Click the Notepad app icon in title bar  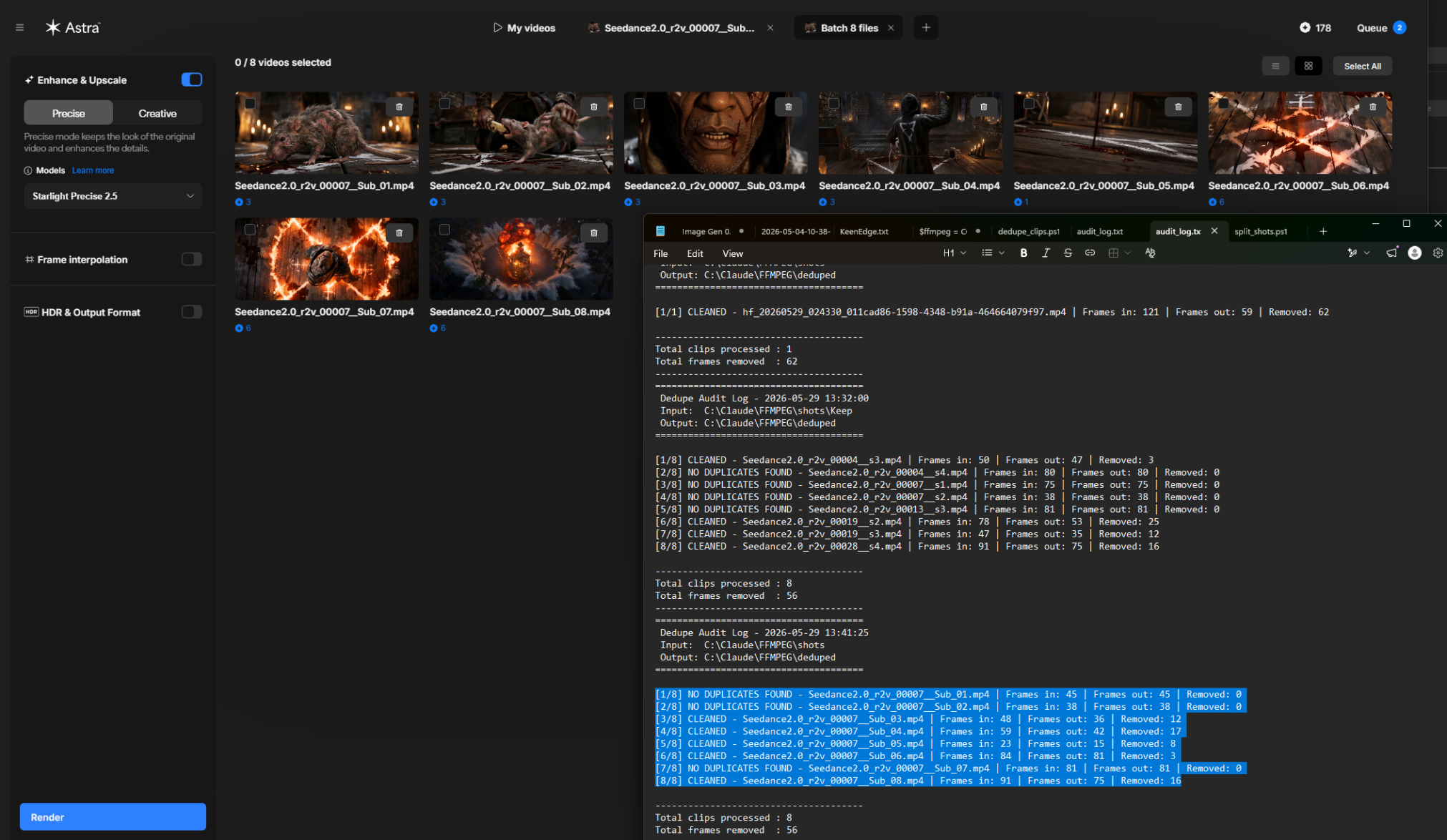[660, 231]
